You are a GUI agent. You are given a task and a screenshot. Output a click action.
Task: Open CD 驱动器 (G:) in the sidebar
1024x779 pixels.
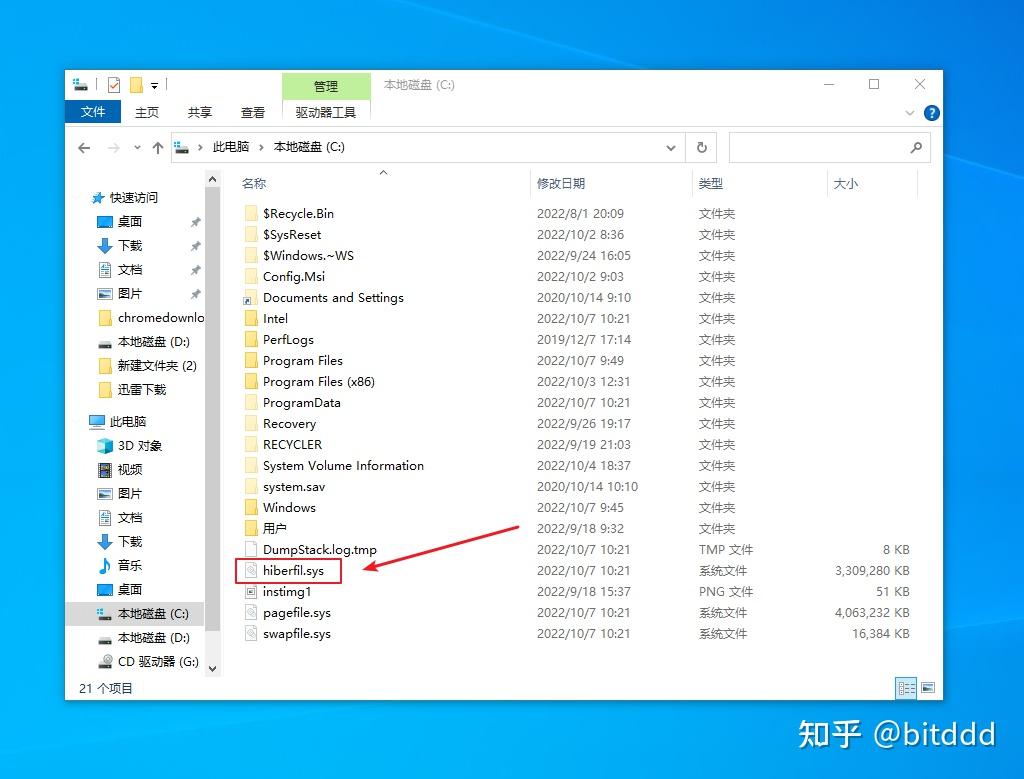150,661
